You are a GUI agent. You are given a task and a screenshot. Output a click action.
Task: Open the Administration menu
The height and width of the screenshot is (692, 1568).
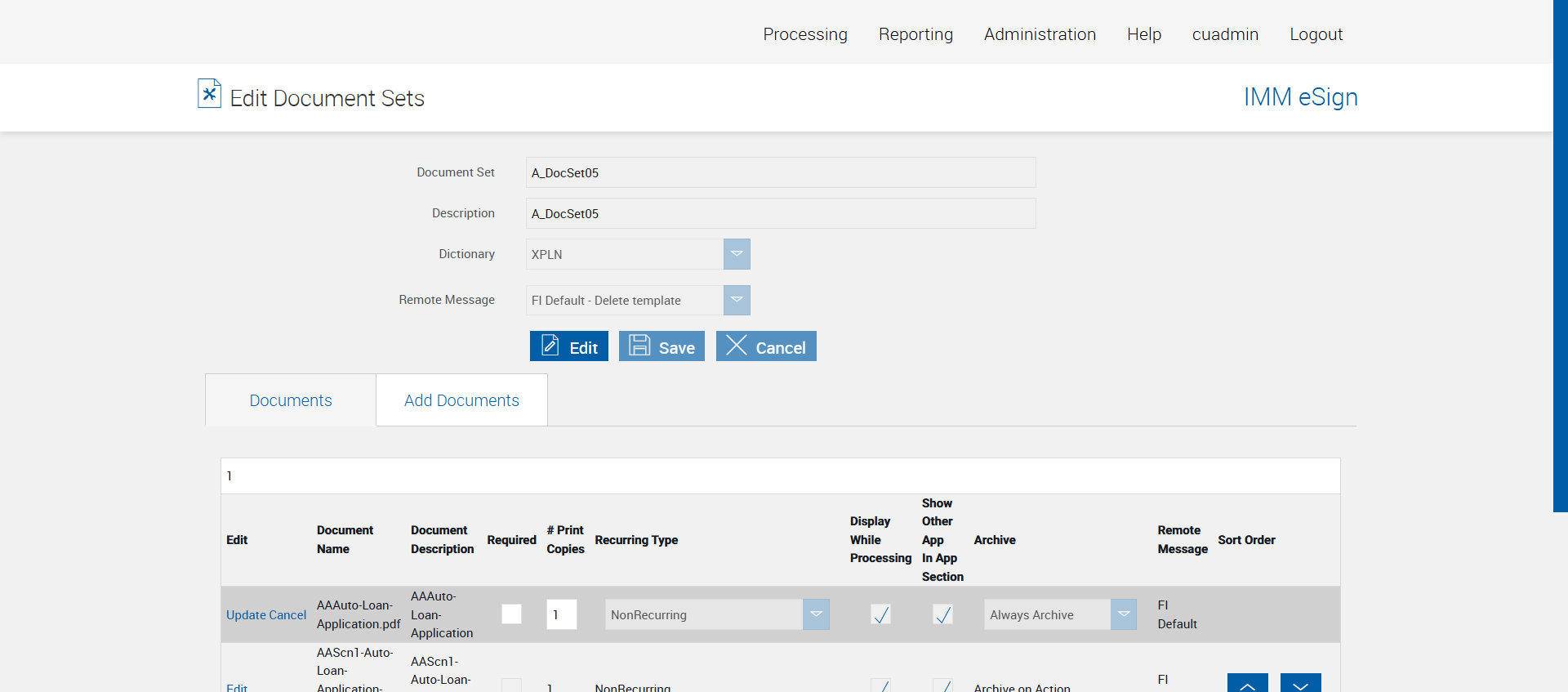pos(1040,34)
